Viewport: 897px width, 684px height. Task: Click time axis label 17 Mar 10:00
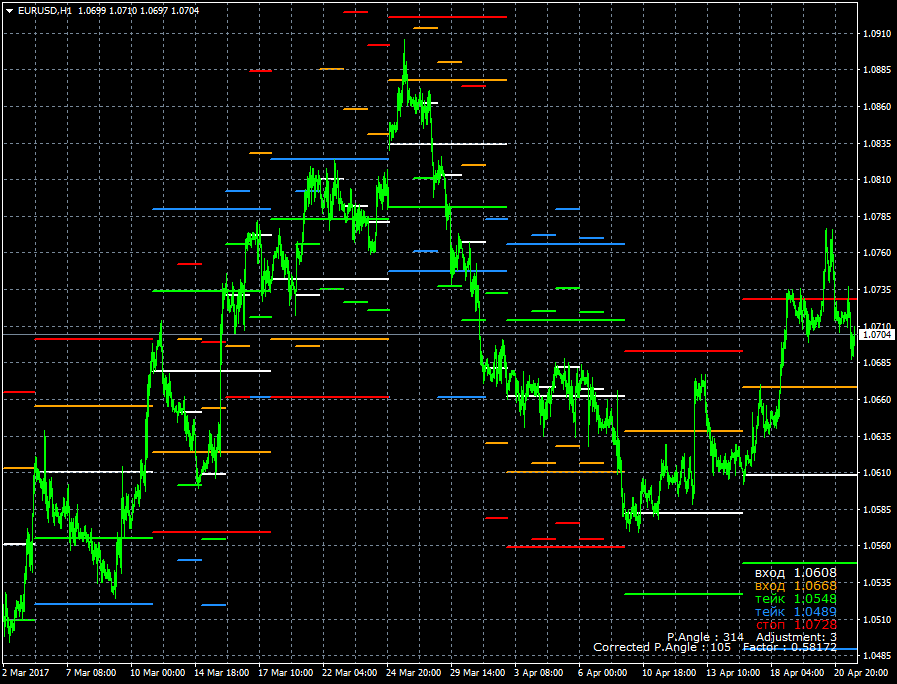(285, 673)
